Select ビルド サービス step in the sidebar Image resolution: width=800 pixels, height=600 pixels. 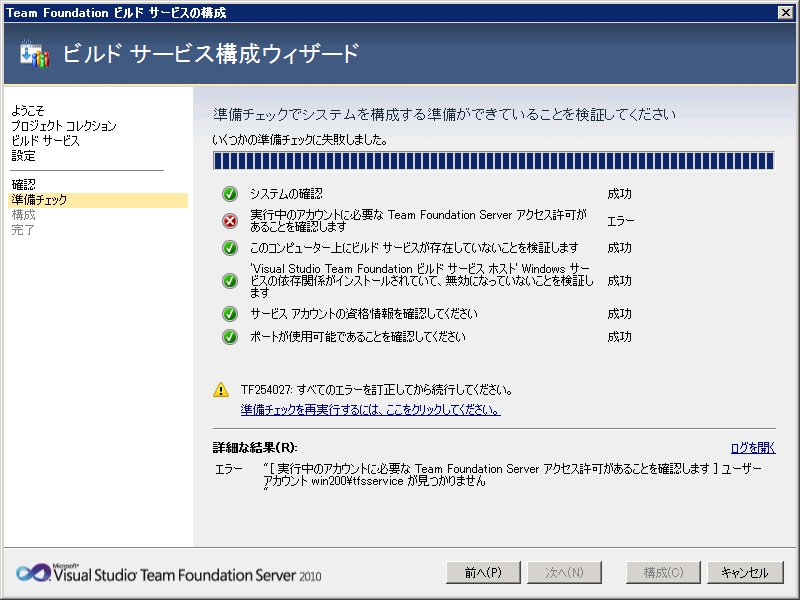tap(45, 141)
